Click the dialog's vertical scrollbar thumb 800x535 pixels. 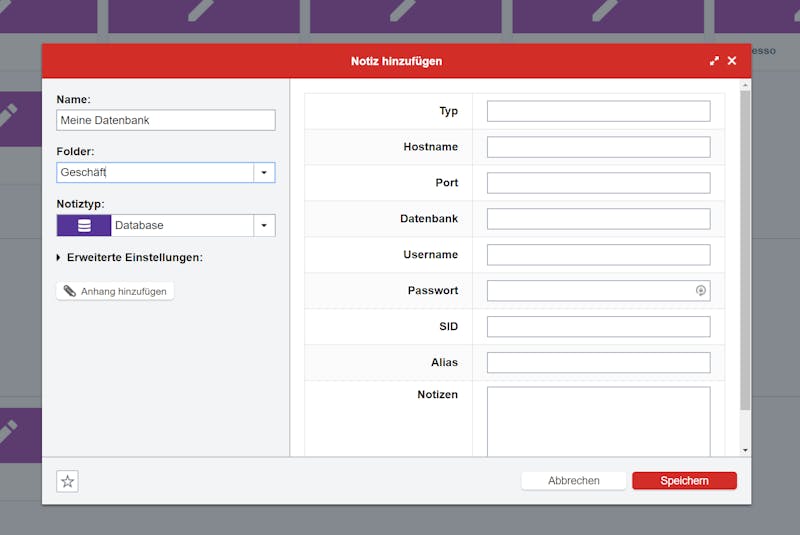point(745,250)
